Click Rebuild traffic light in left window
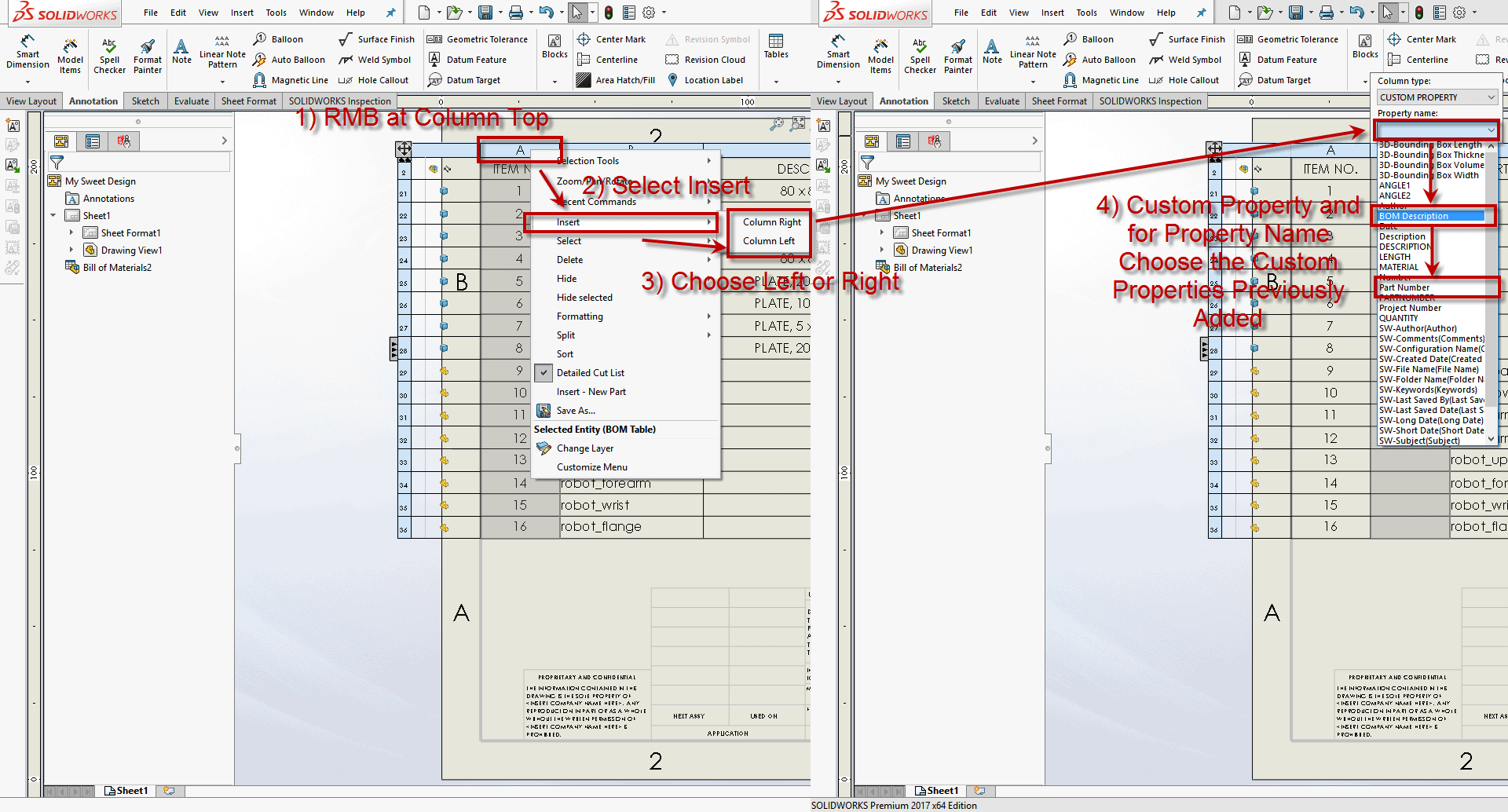 [609, 13]
